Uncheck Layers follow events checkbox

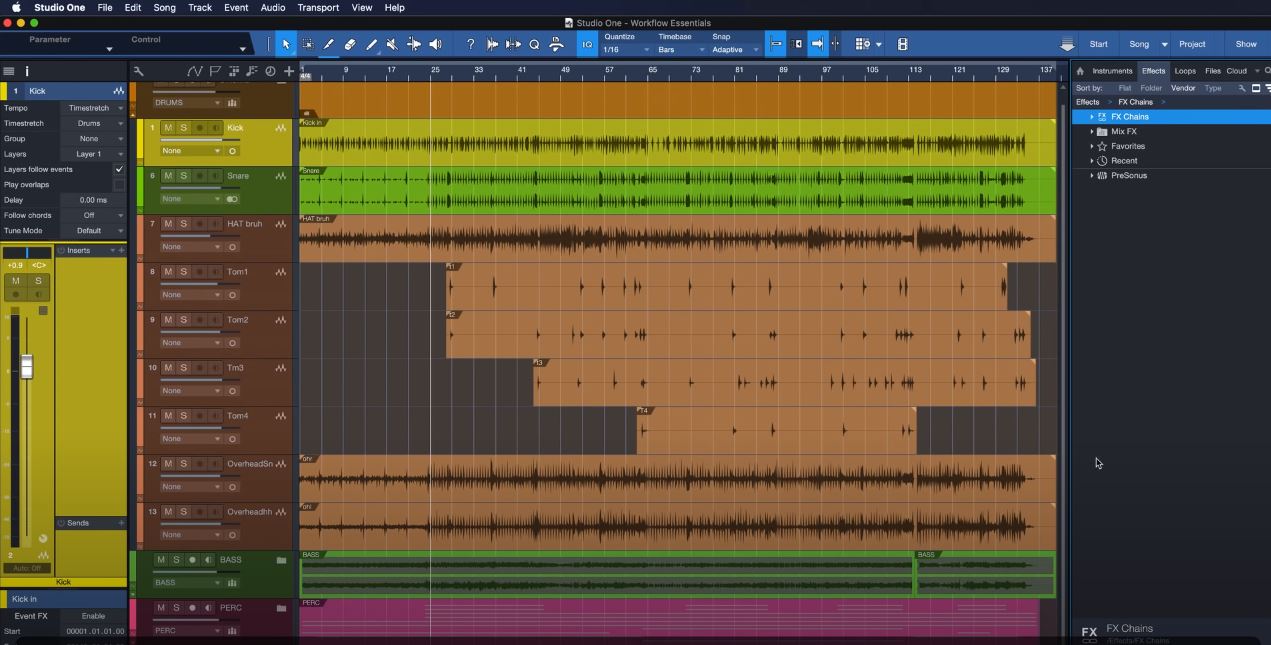[x=119, y=170]
